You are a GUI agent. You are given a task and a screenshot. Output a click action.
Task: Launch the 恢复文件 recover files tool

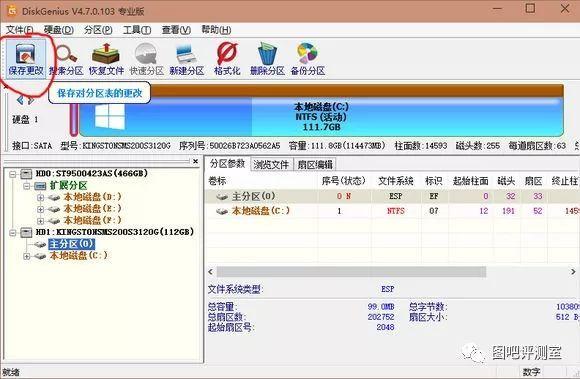106,58
